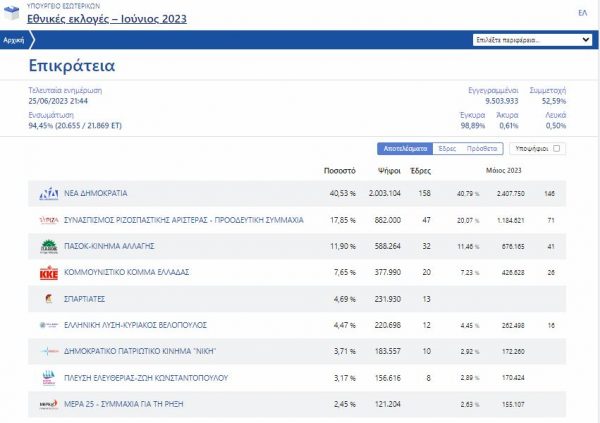The height and width of the screenshot is (423, 600).
Task: Switch language via ΕΛ link
Action: pyautogui.click(x=582, y=13)
